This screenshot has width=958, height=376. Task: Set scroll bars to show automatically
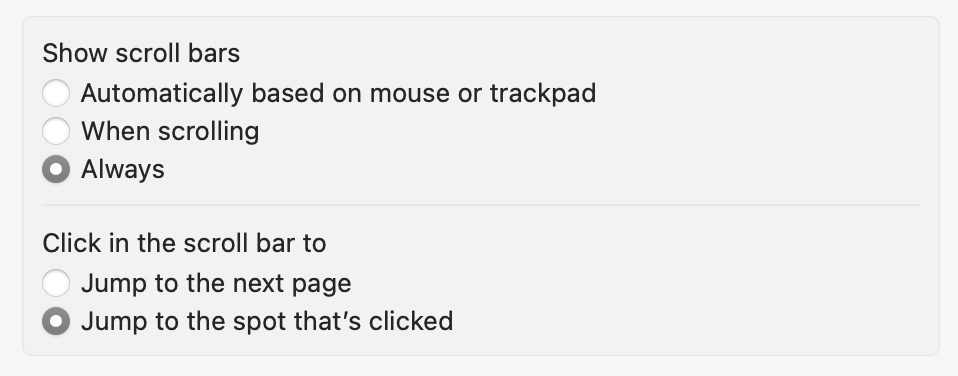click(x=56, y=94)
